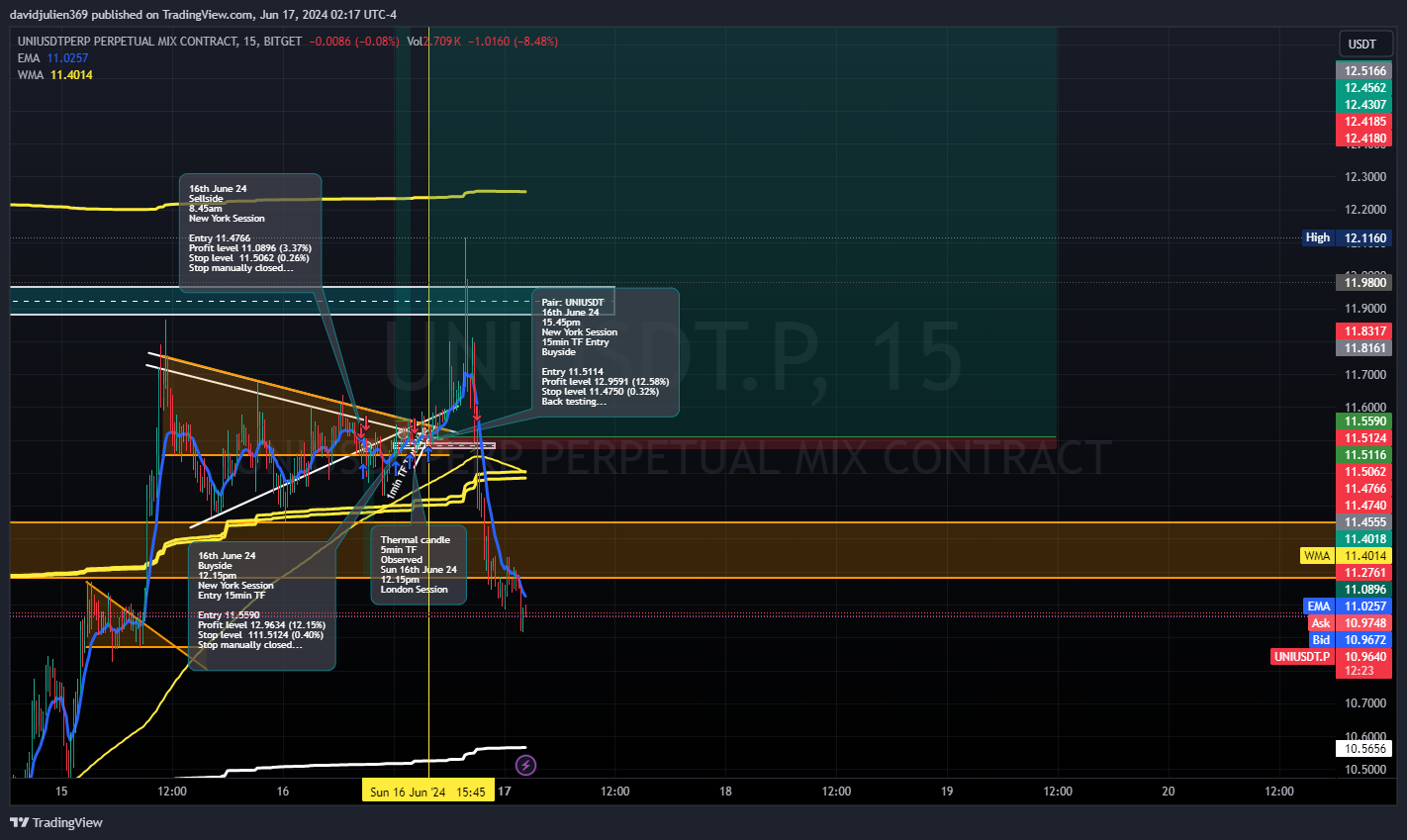Click the 11.8317 red price label

1364,331
